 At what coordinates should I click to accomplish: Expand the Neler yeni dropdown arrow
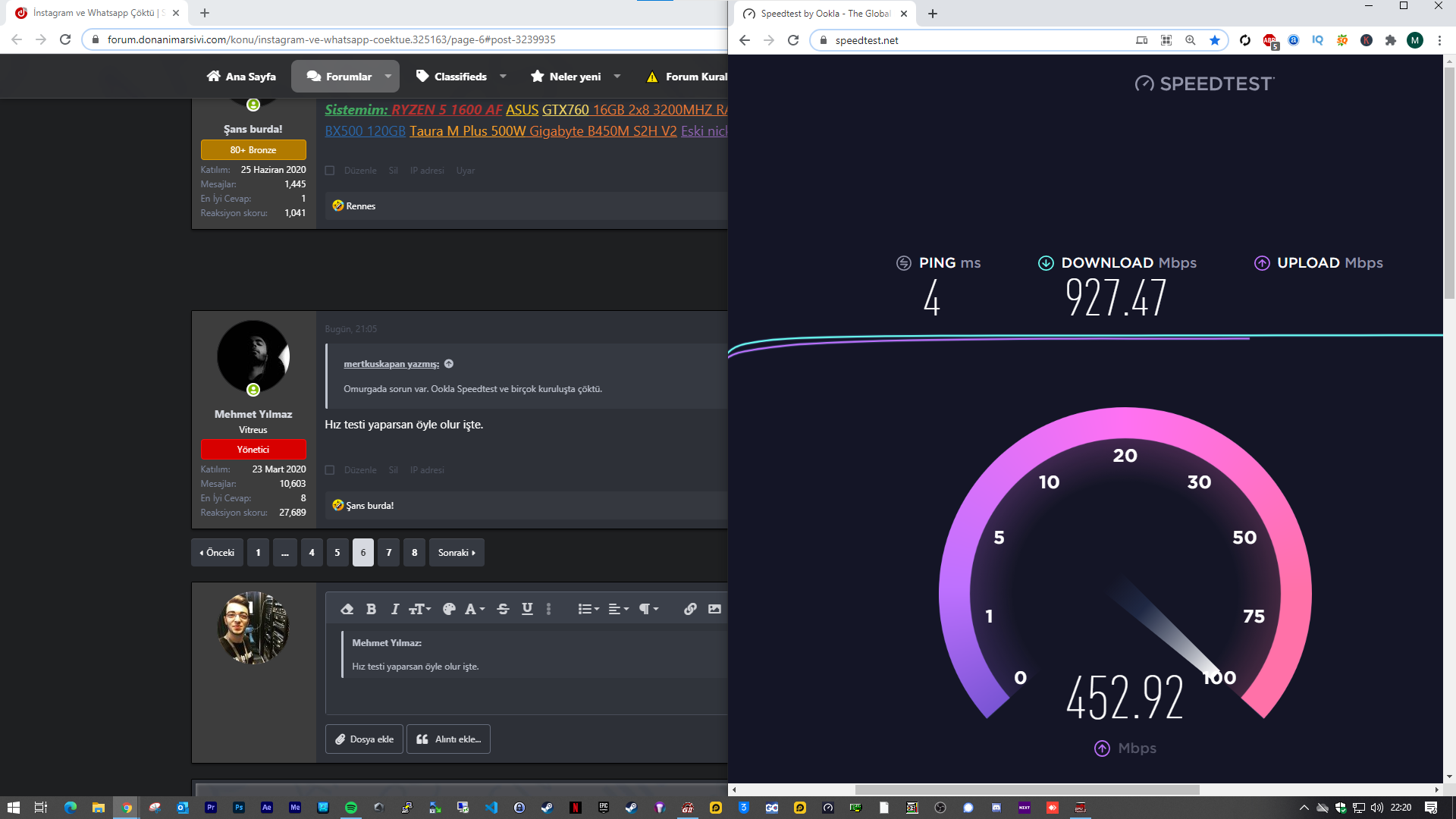[617, 77]
